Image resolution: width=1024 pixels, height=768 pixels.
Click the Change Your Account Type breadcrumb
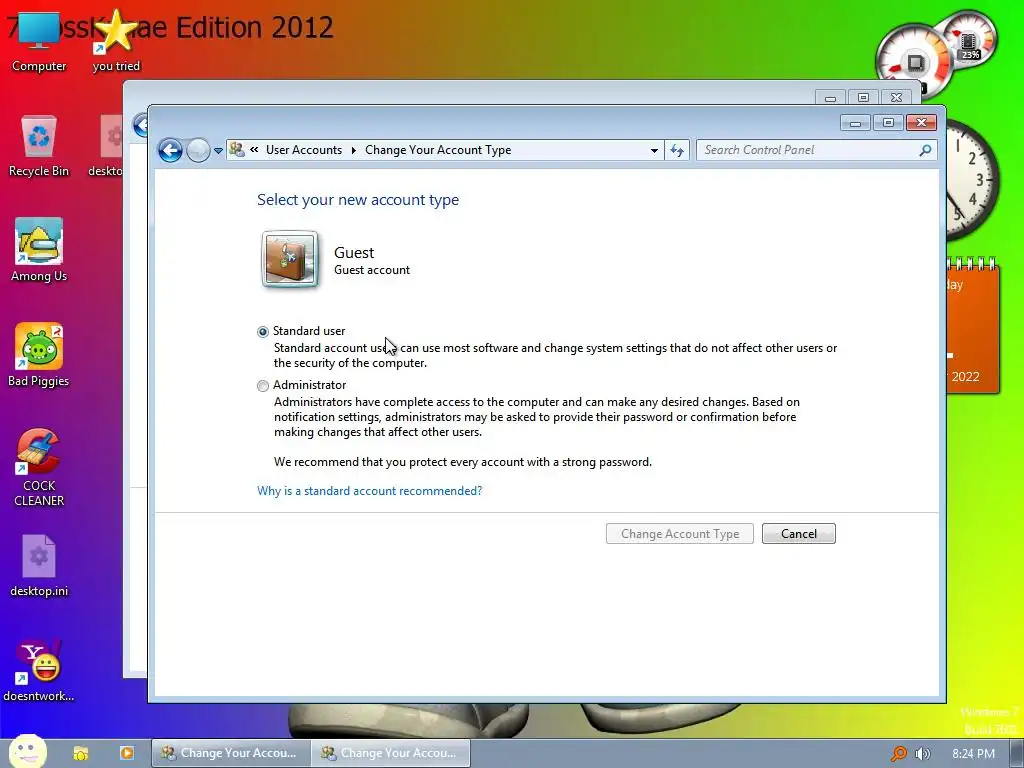pos(438,150)
